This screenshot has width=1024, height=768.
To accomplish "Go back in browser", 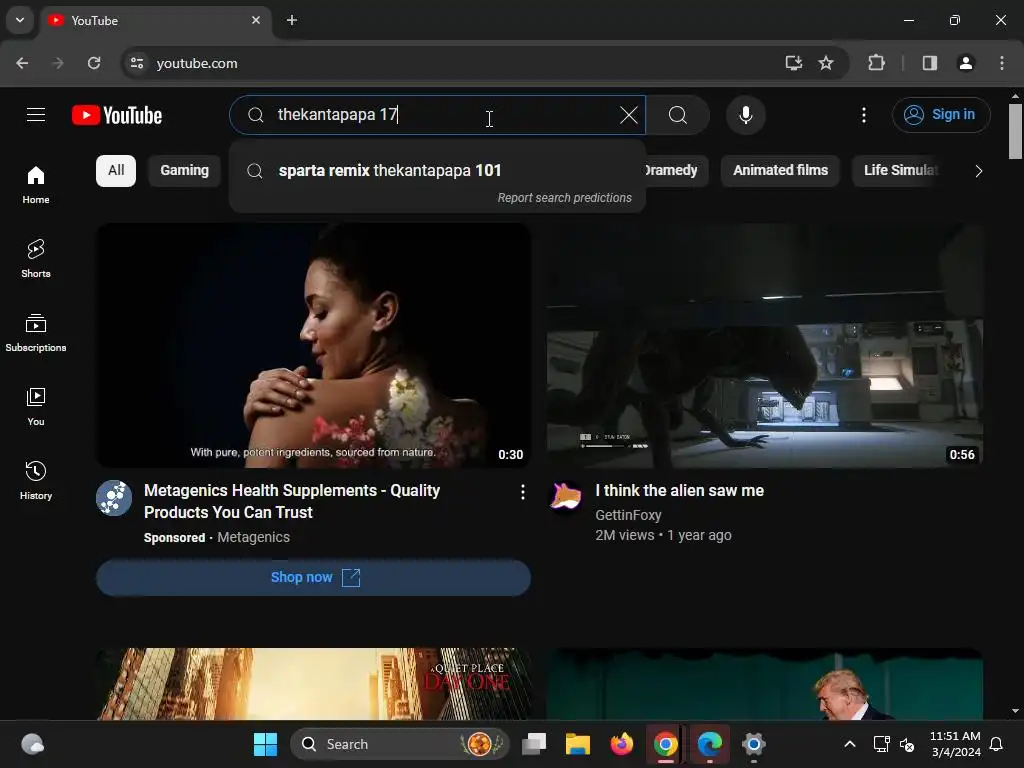I will point(22,63).
